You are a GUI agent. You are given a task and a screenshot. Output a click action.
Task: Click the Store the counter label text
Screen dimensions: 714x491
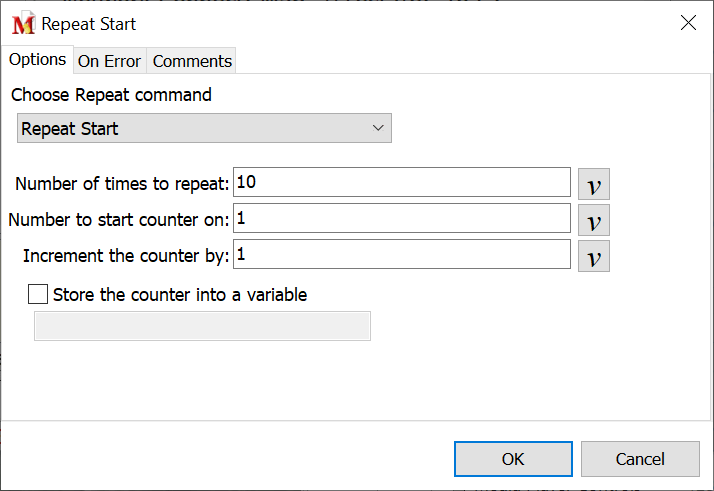[x=180, y=295]
